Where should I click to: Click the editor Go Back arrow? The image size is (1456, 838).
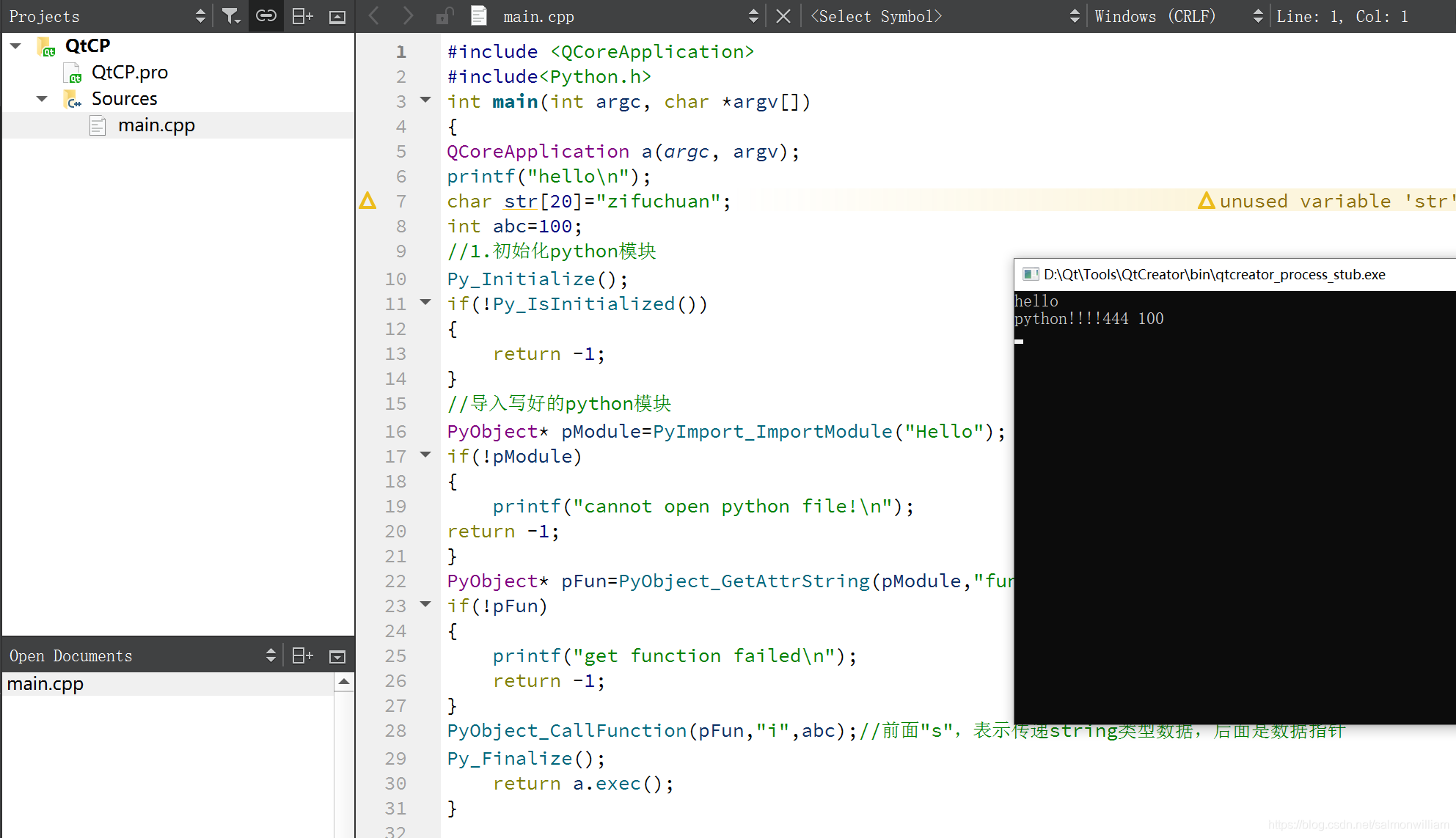[374, 16]
